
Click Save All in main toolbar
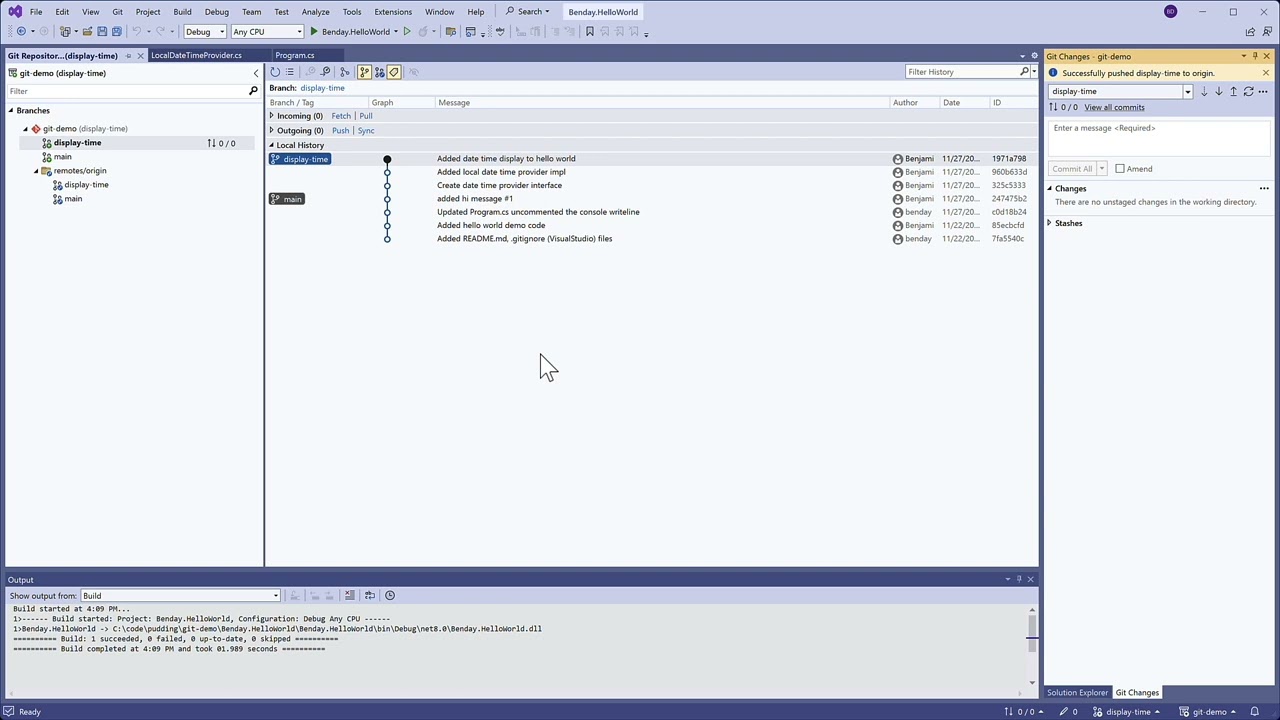tap(117, 32)
